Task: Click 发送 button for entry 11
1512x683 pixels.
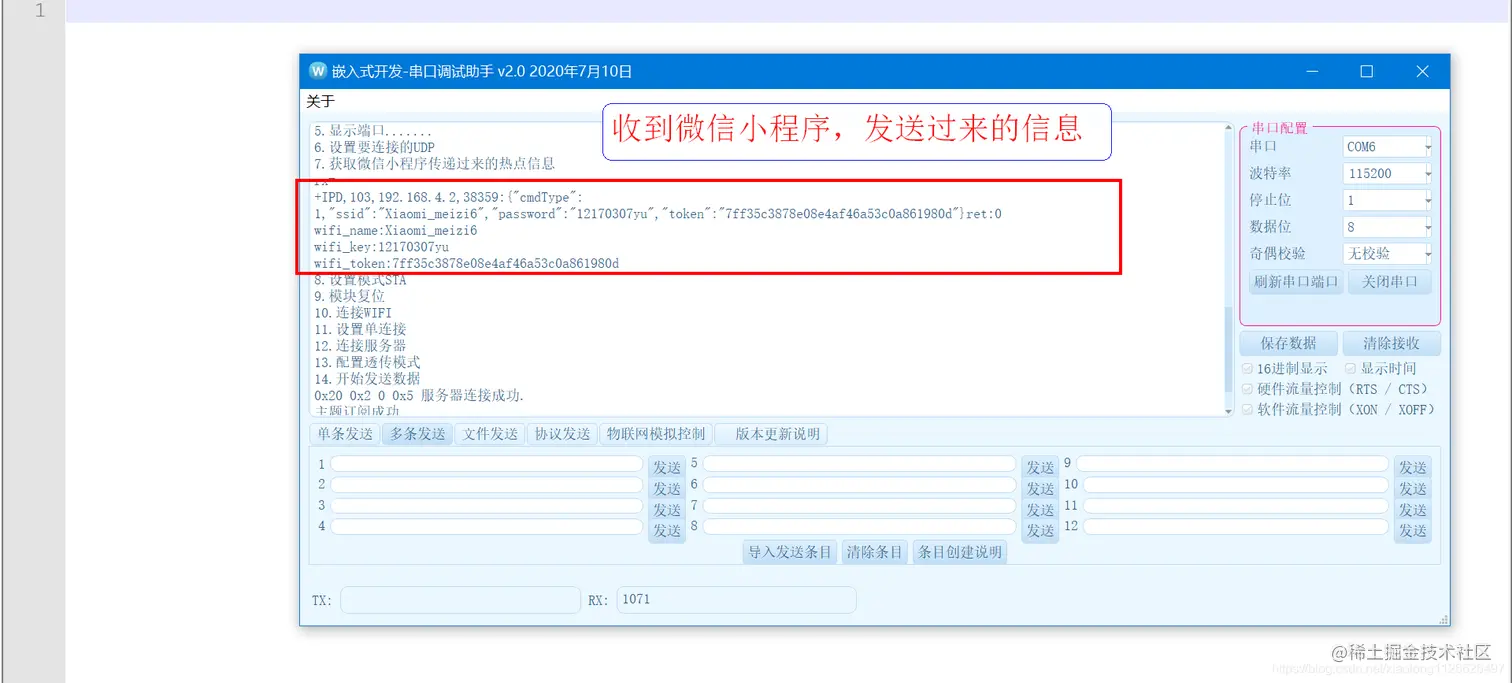Action: click(1413, 510)
